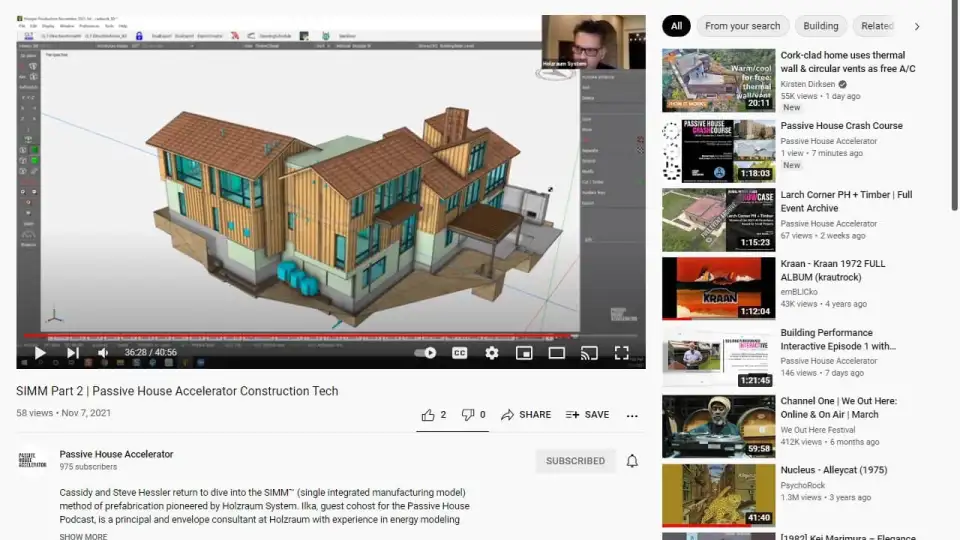The height and width of the screenshot is (540, 960).
Task: Select the Related filter chip
Action: (877, 26)
